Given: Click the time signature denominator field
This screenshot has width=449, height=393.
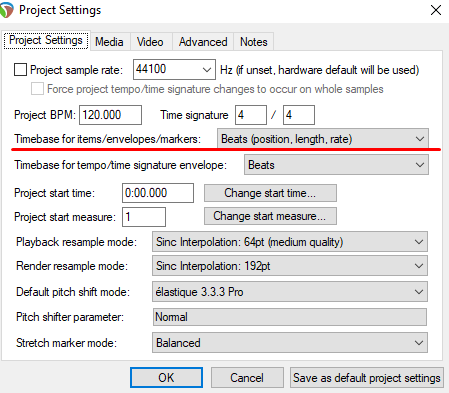Looking at the screenshot, I should coord(299,115).
